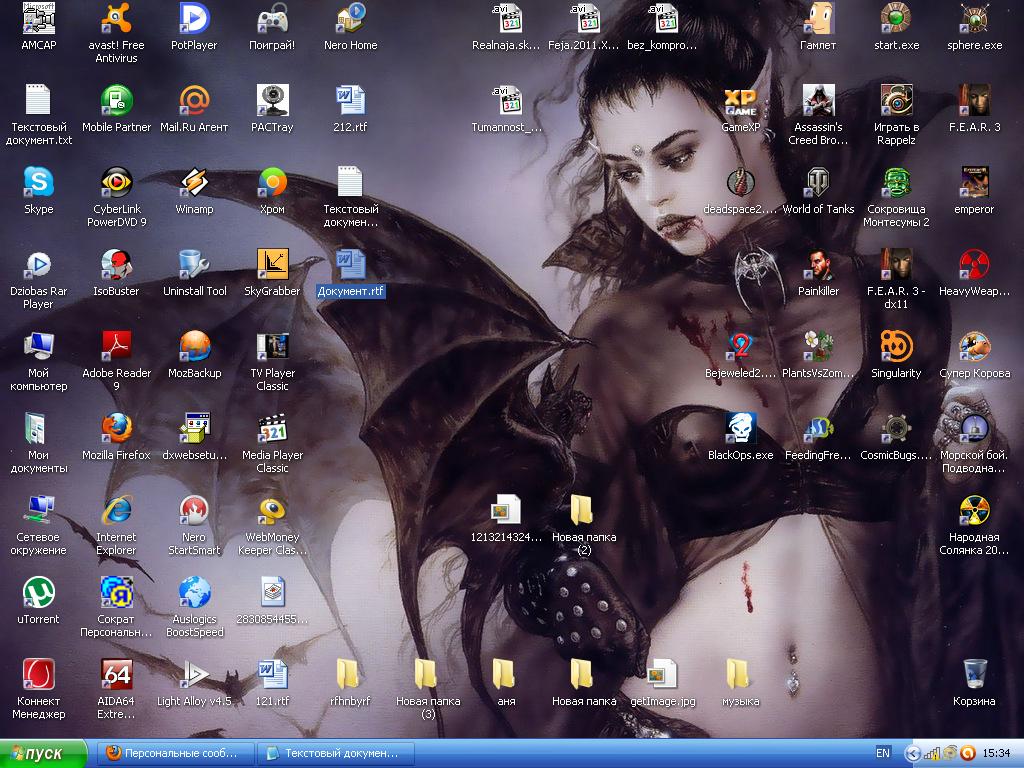Select the Nero StartSmart icon

point(194,510)
